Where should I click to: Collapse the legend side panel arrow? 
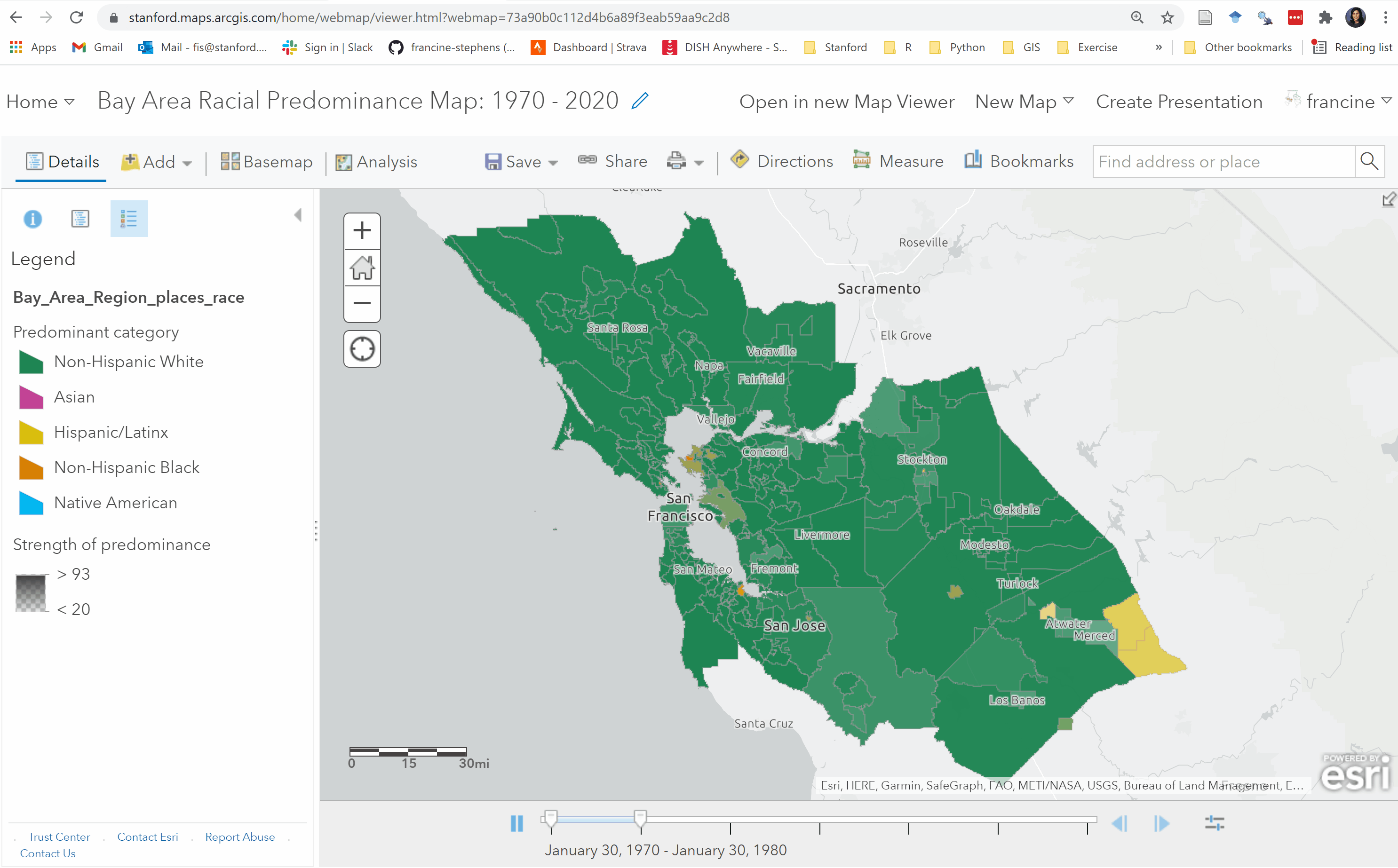(x=298, y=215)
